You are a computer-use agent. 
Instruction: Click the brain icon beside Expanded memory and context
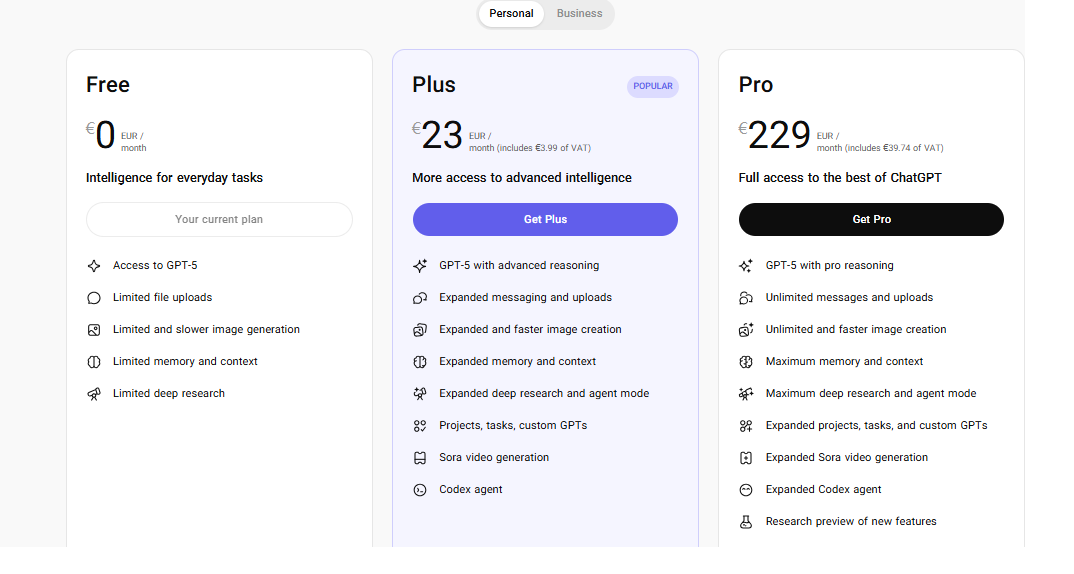click(x=420, y=362)
